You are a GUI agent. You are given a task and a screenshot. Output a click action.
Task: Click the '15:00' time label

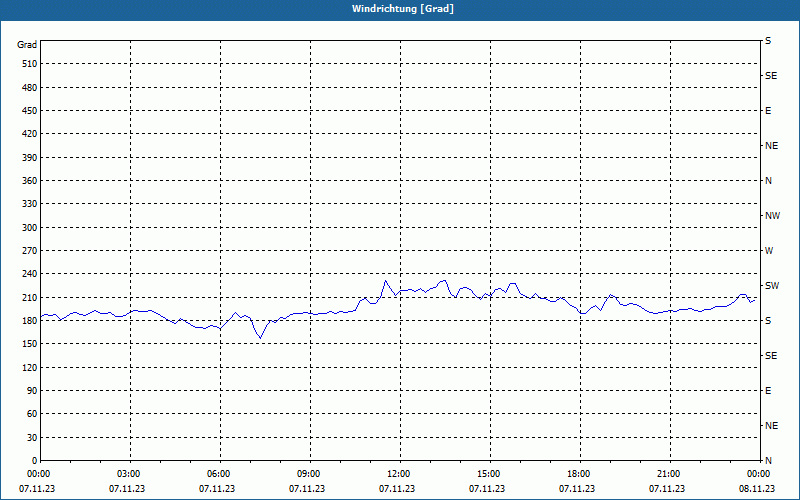(x=490, y=474)
